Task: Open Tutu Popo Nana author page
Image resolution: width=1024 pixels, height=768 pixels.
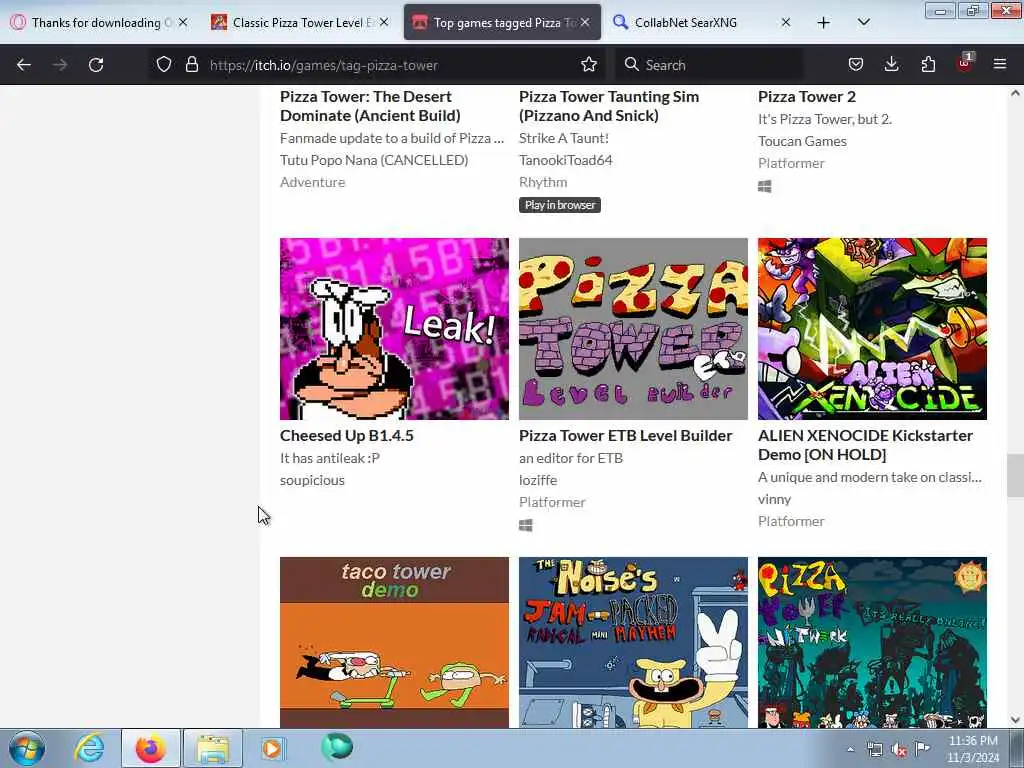Action: coord(374,160)
